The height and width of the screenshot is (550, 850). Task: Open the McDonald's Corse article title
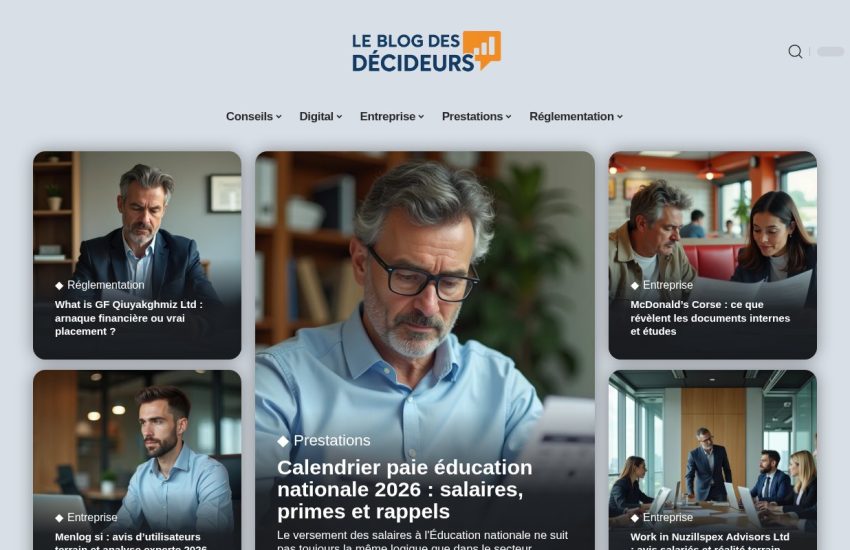[710, 318]
